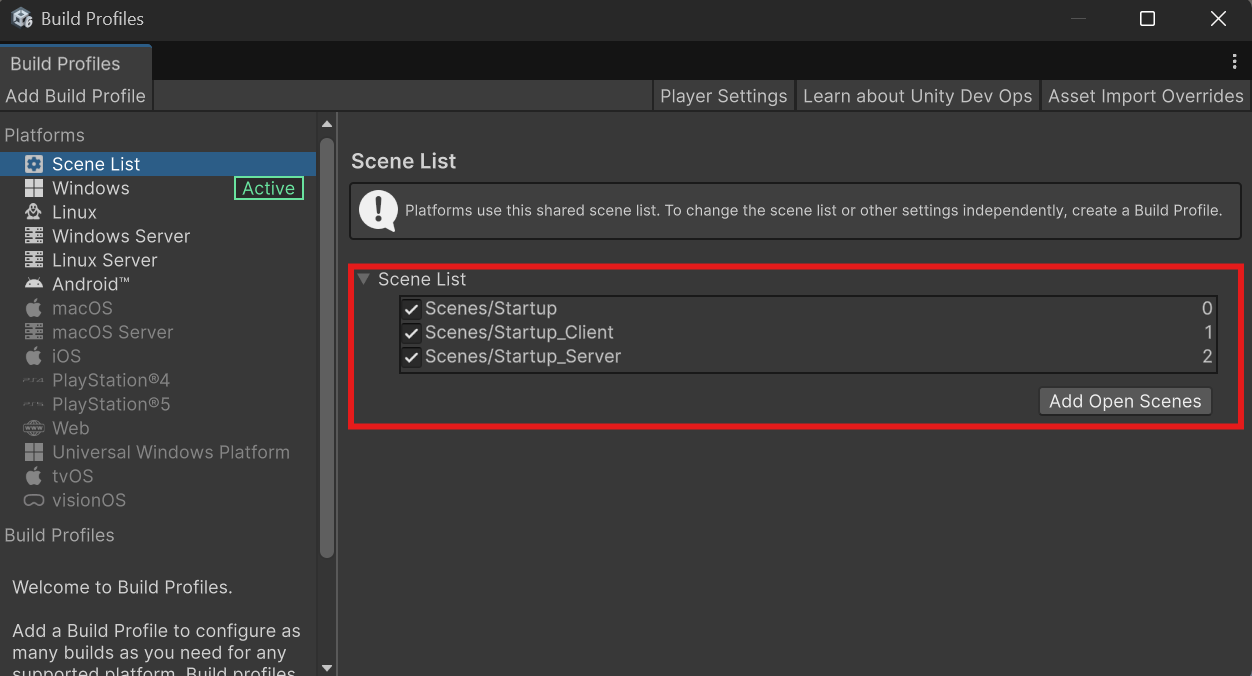
Task: Select the Windows platform icon
Action: [x=34, y=188]
